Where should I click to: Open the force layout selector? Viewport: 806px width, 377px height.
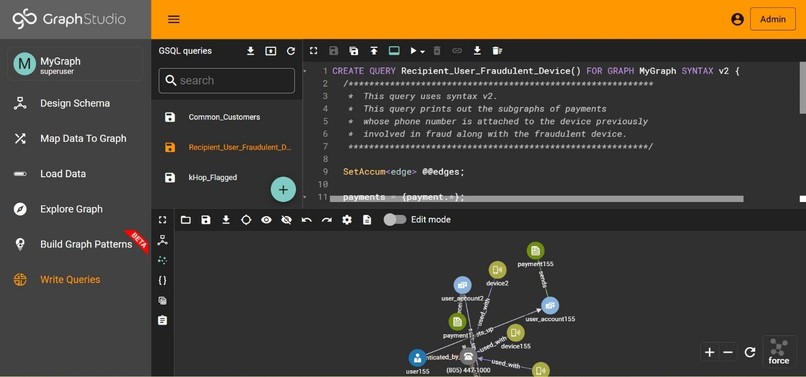(x=779, y=351)
